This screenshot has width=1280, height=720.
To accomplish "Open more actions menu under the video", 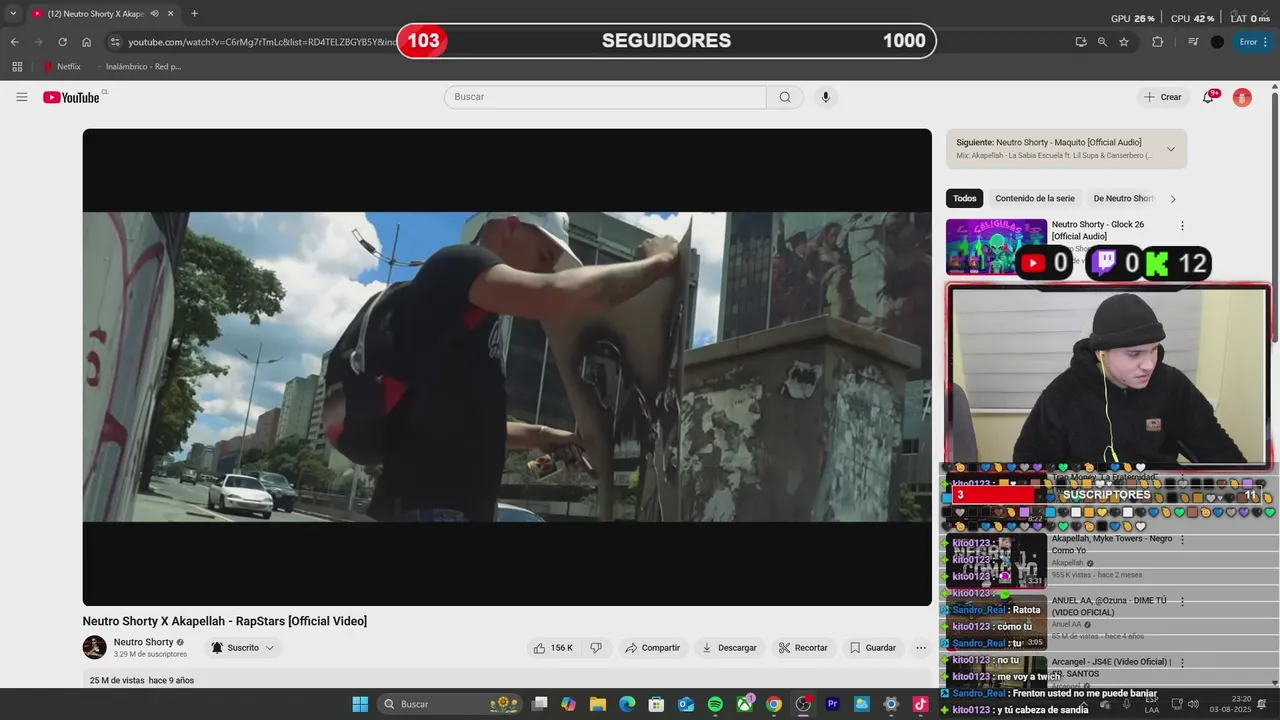I will [x=921, y=648].
